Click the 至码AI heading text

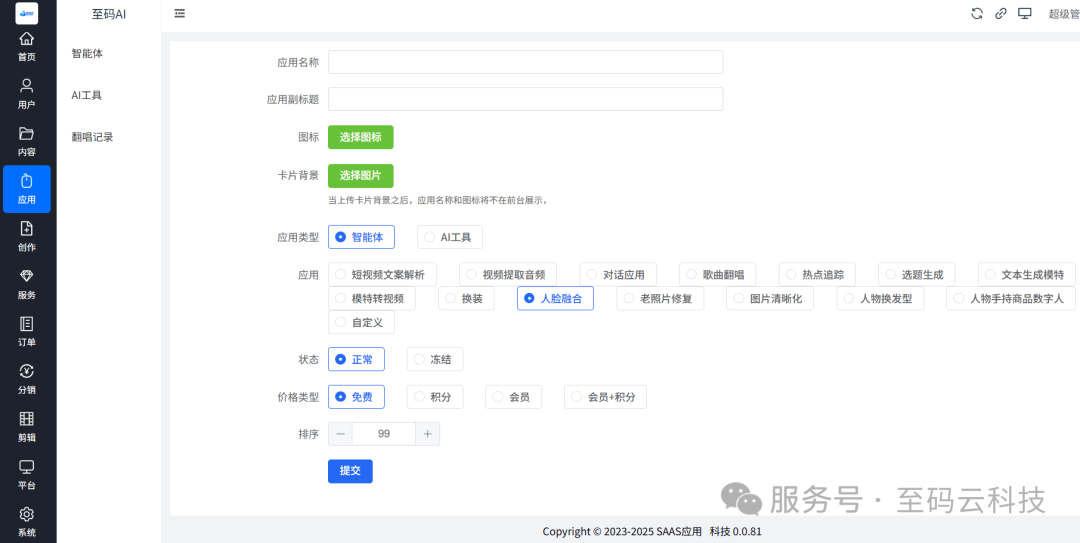109,14
